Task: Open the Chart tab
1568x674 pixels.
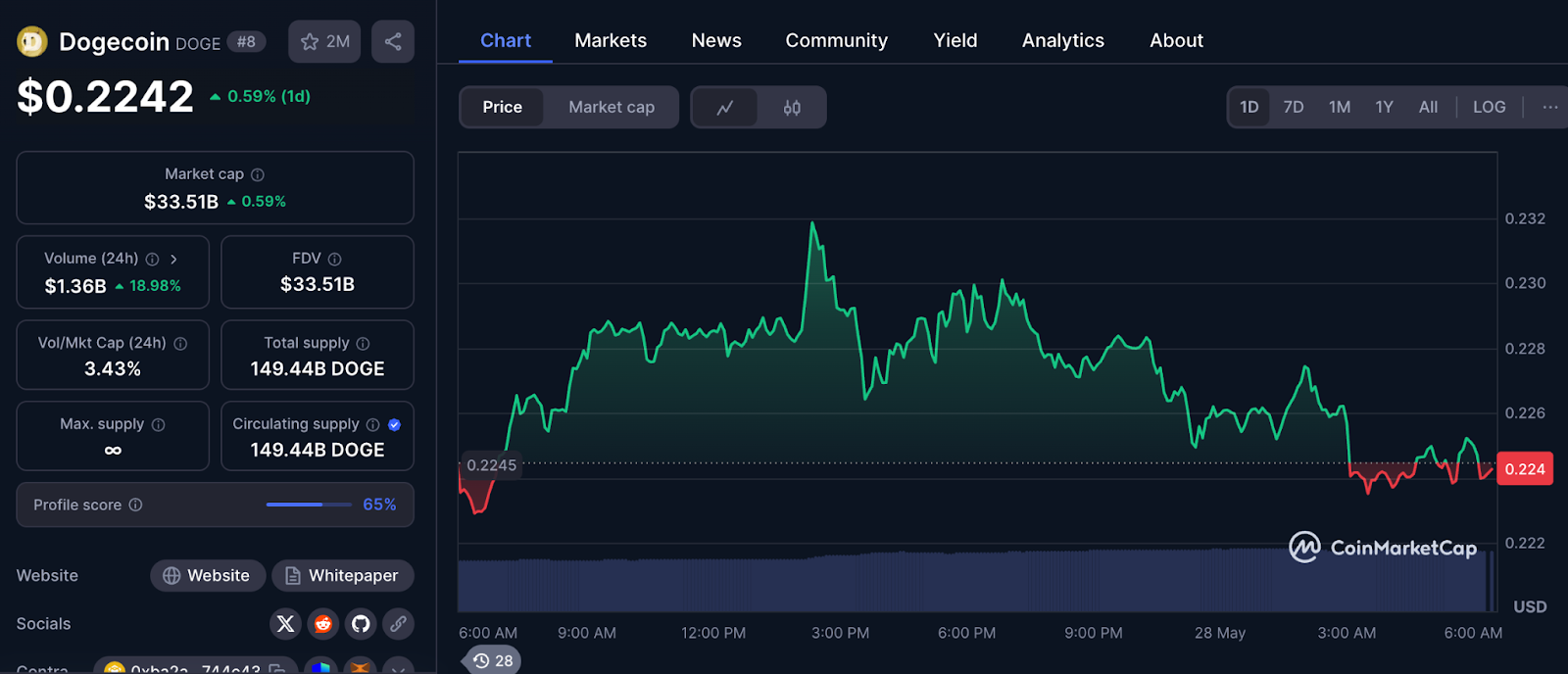Action: [x=506, y=40]
